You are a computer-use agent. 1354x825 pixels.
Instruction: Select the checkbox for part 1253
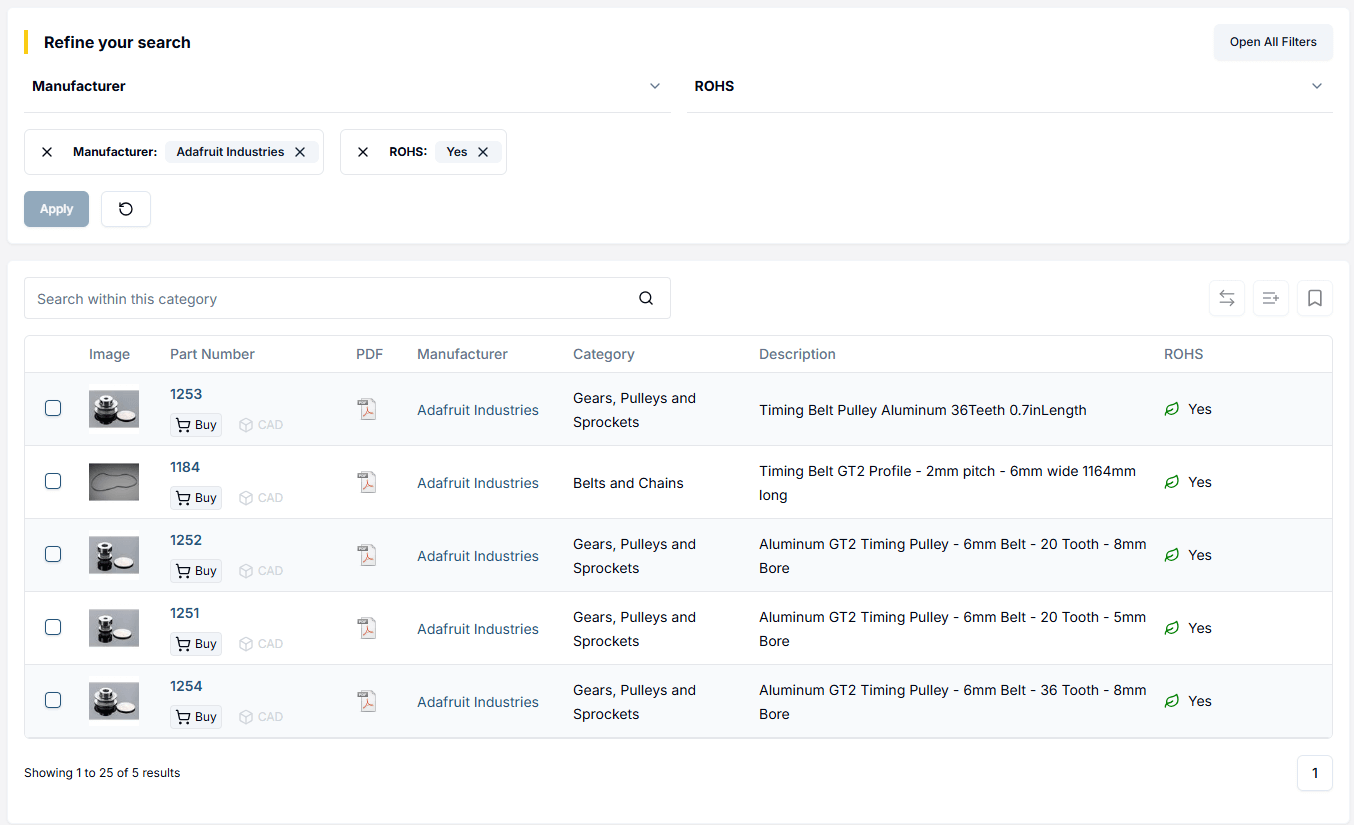53,408
